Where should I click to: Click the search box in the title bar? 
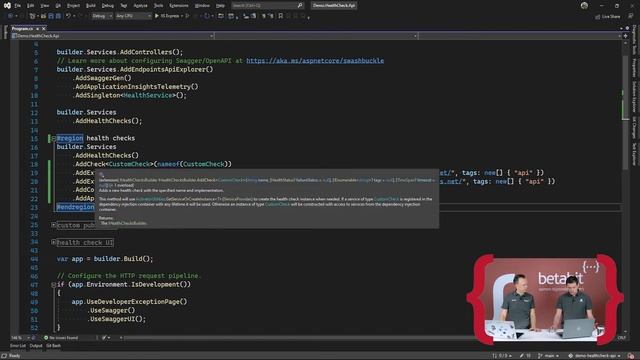(267, 6)
